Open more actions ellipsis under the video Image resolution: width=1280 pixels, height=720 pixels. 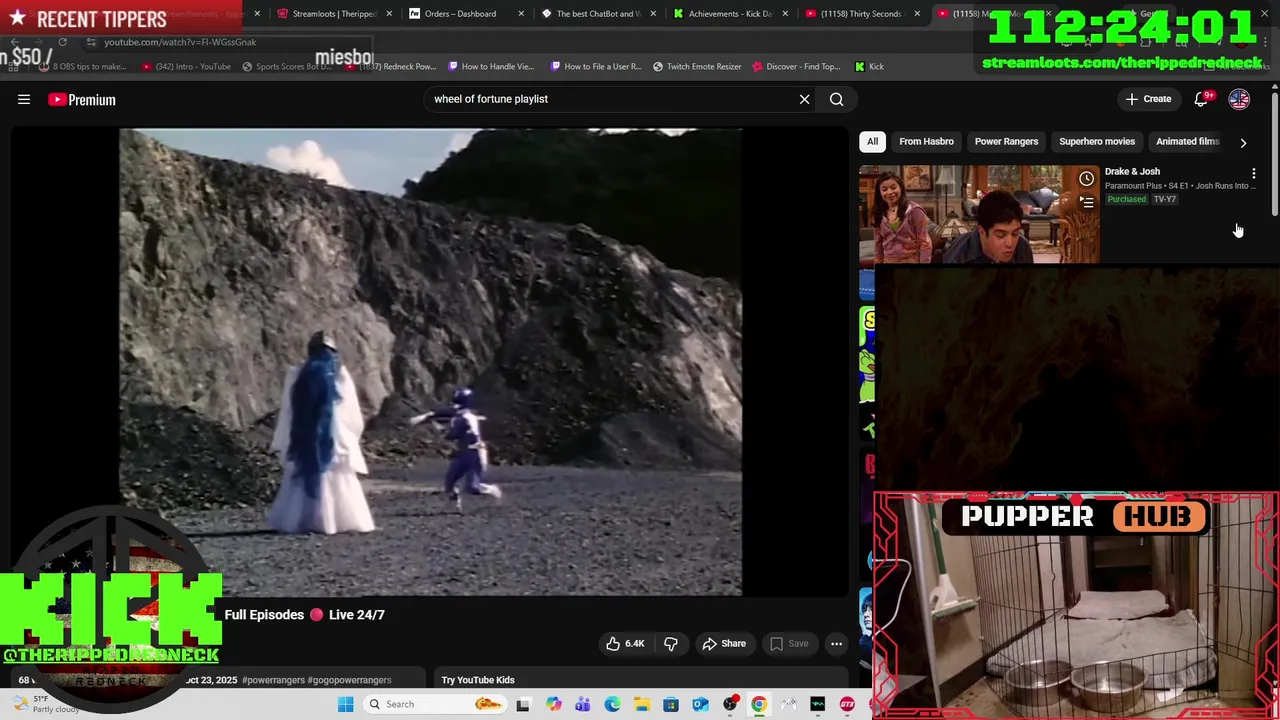click(836, 643)
